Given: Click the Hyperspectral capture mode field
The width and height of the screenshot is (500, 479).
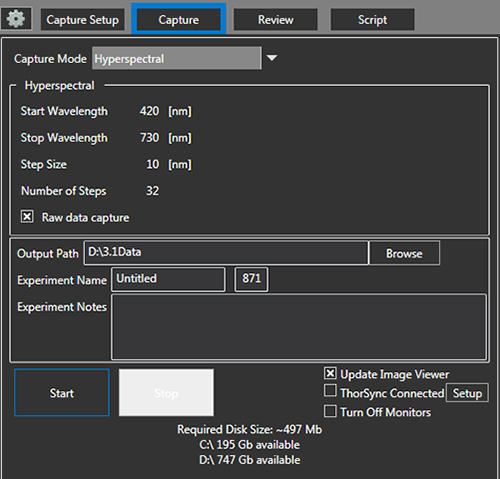Looking at the screenshot, I should [x=177, y=58].
